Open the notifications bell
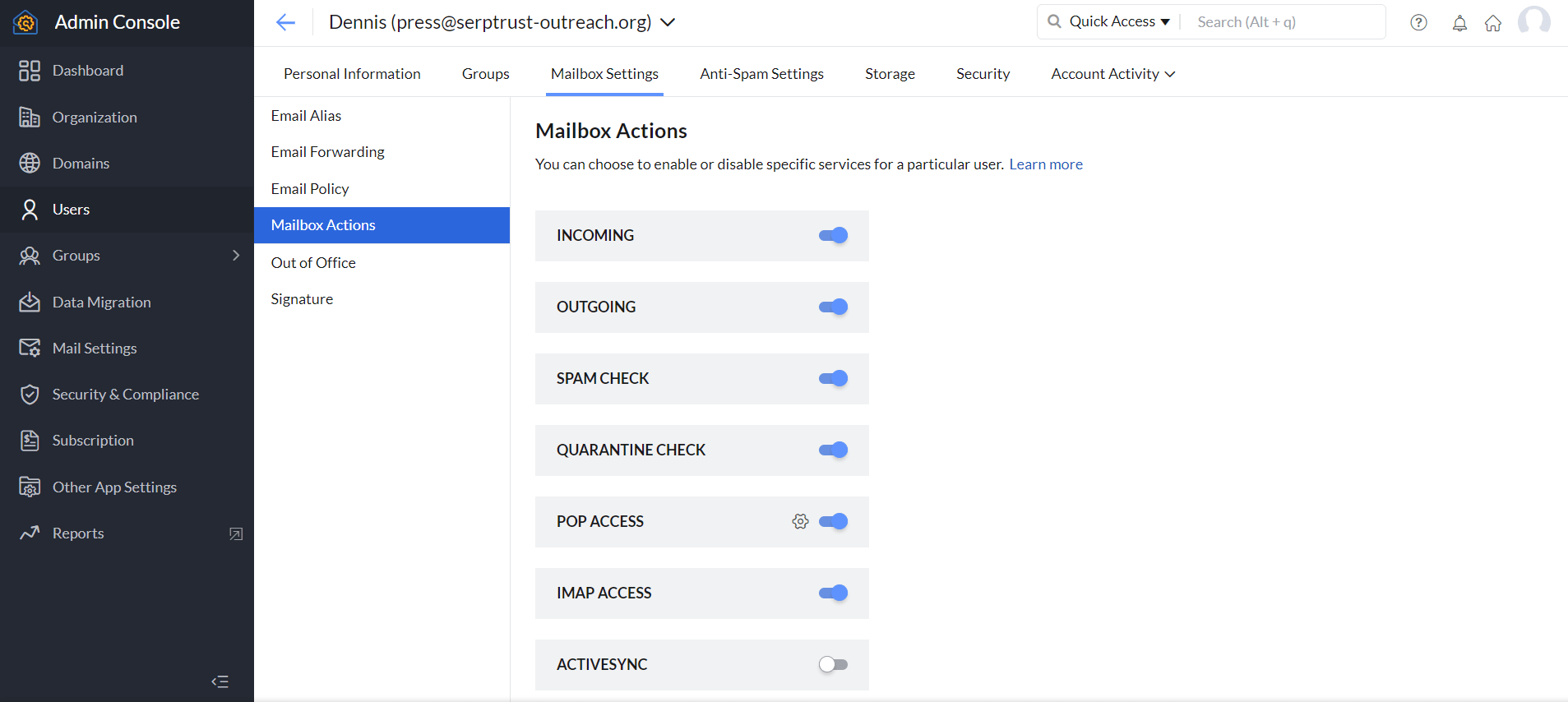Screen dimensions: 1568x702 click(1459, 23)
